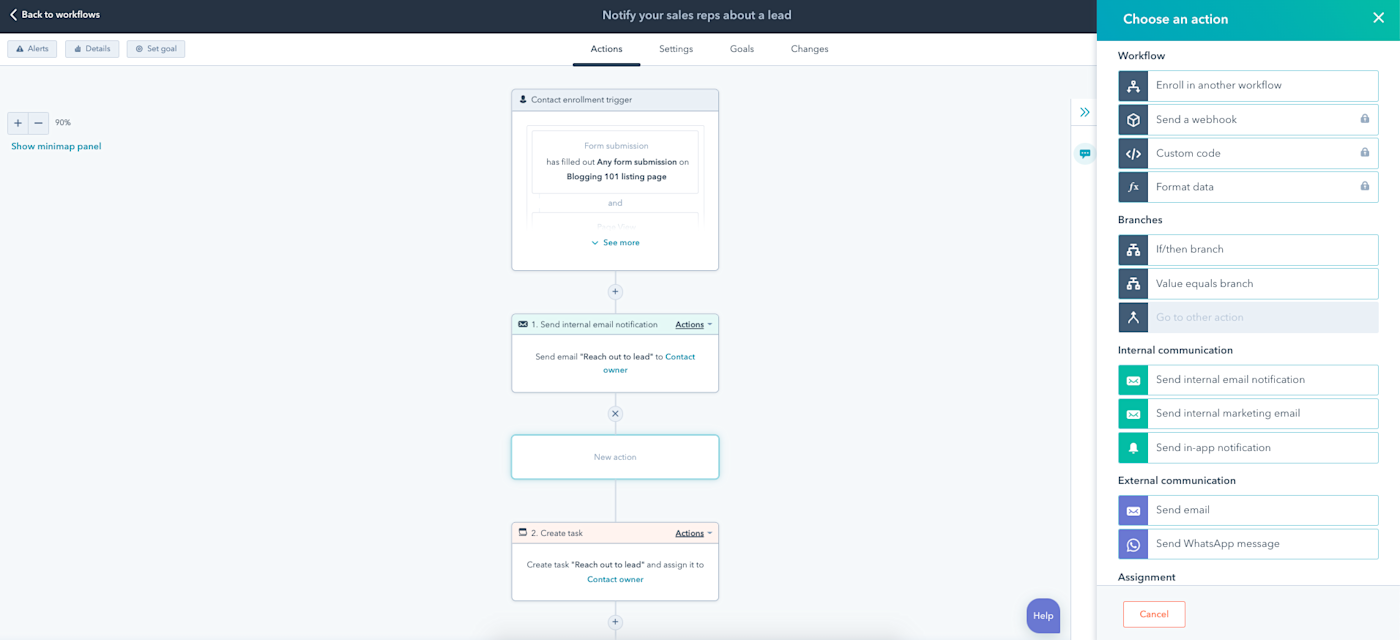The height and width of the screenshot is (640, 1400).
Task: Collapse the side panel with double chevron
Action: (x=1084, y=112)
